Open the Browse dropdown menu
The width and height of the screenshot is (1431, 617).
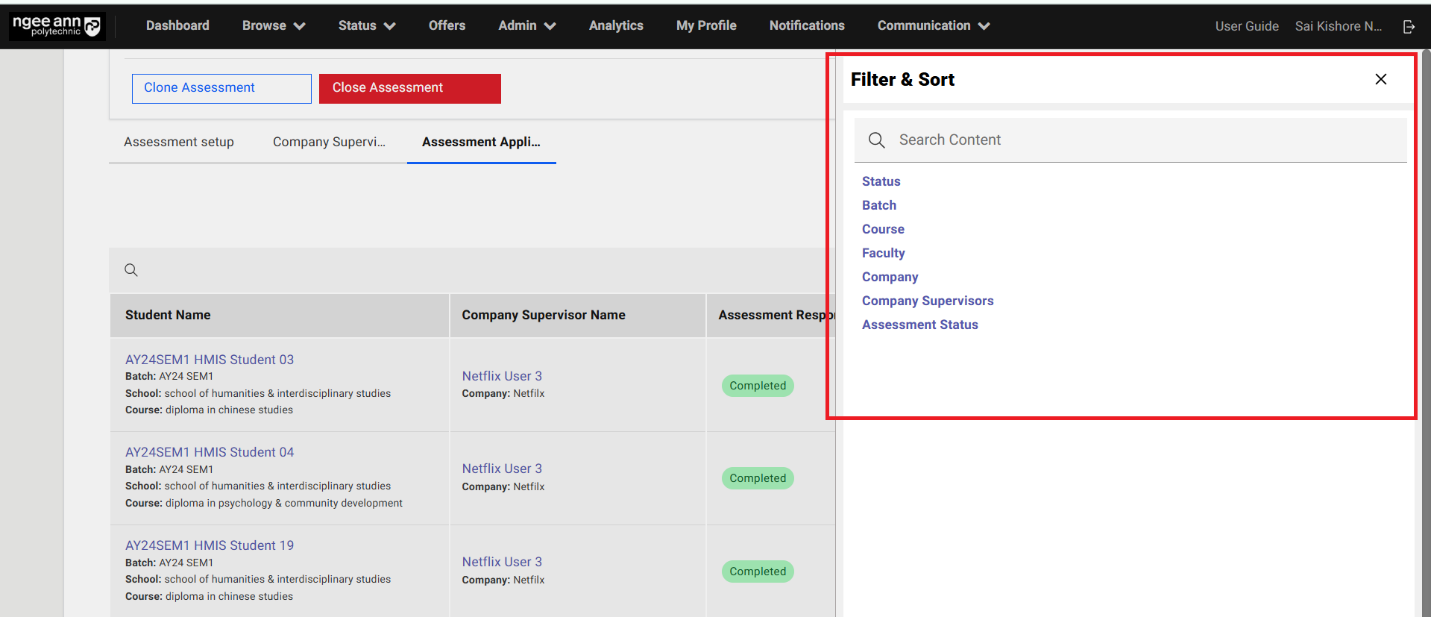(x=273, y=26)
